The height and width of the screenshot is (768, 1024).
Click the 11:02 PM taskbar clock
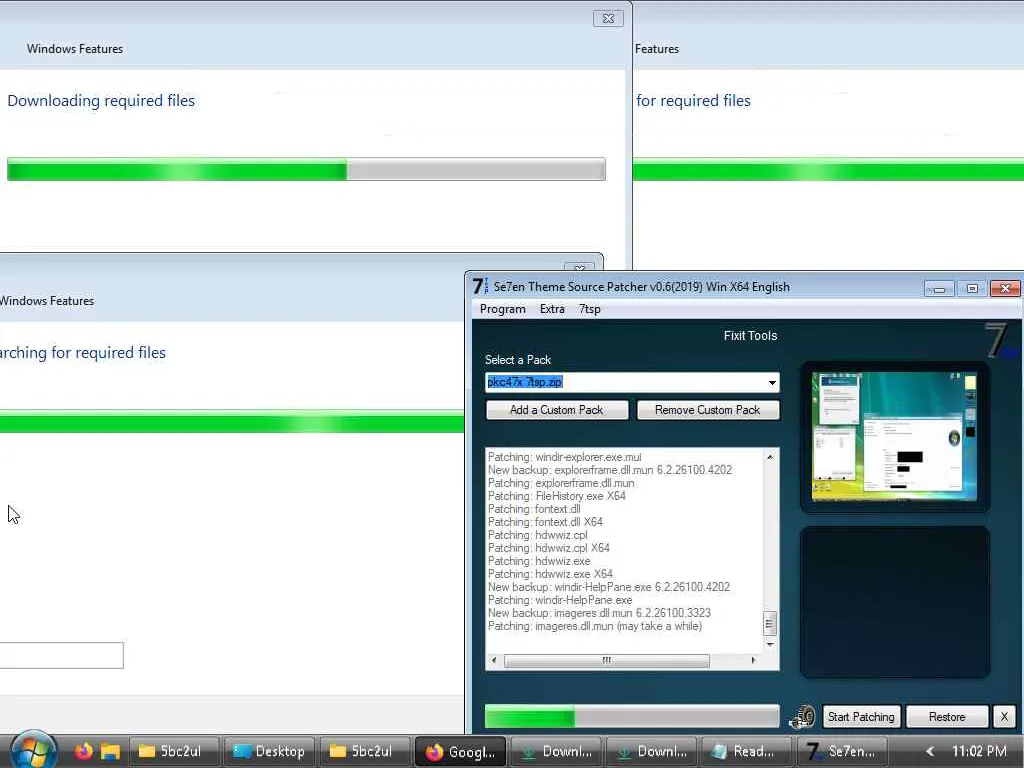pos(978,751)
